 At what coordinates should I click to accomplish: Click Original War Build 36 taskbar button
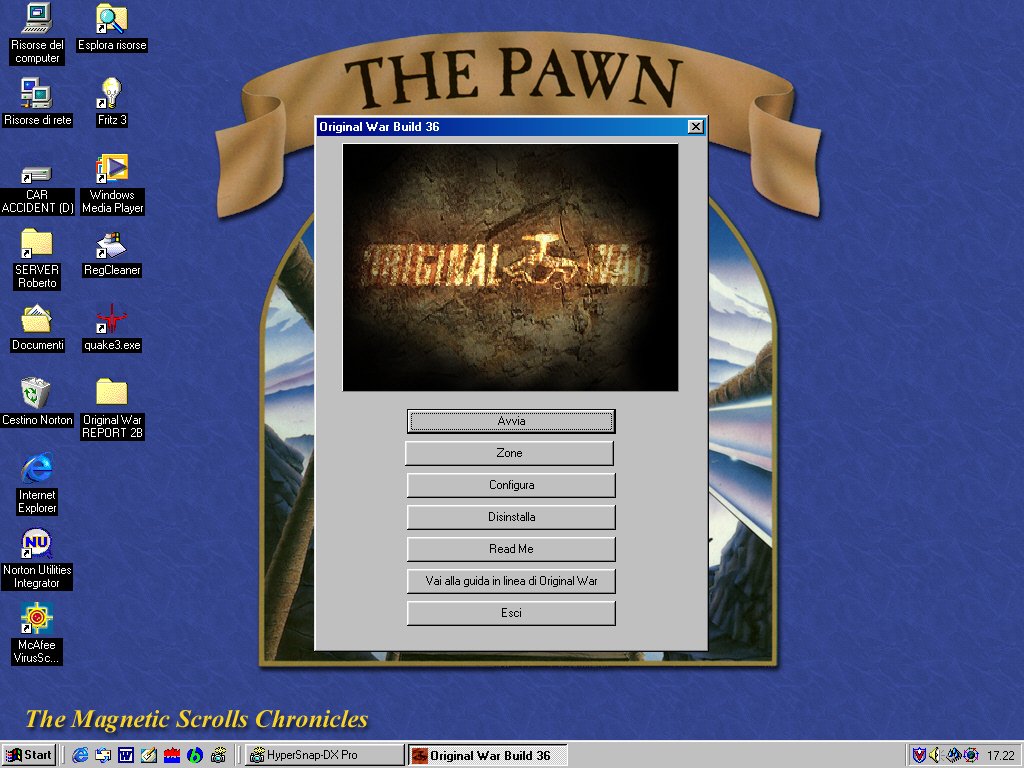488,756
